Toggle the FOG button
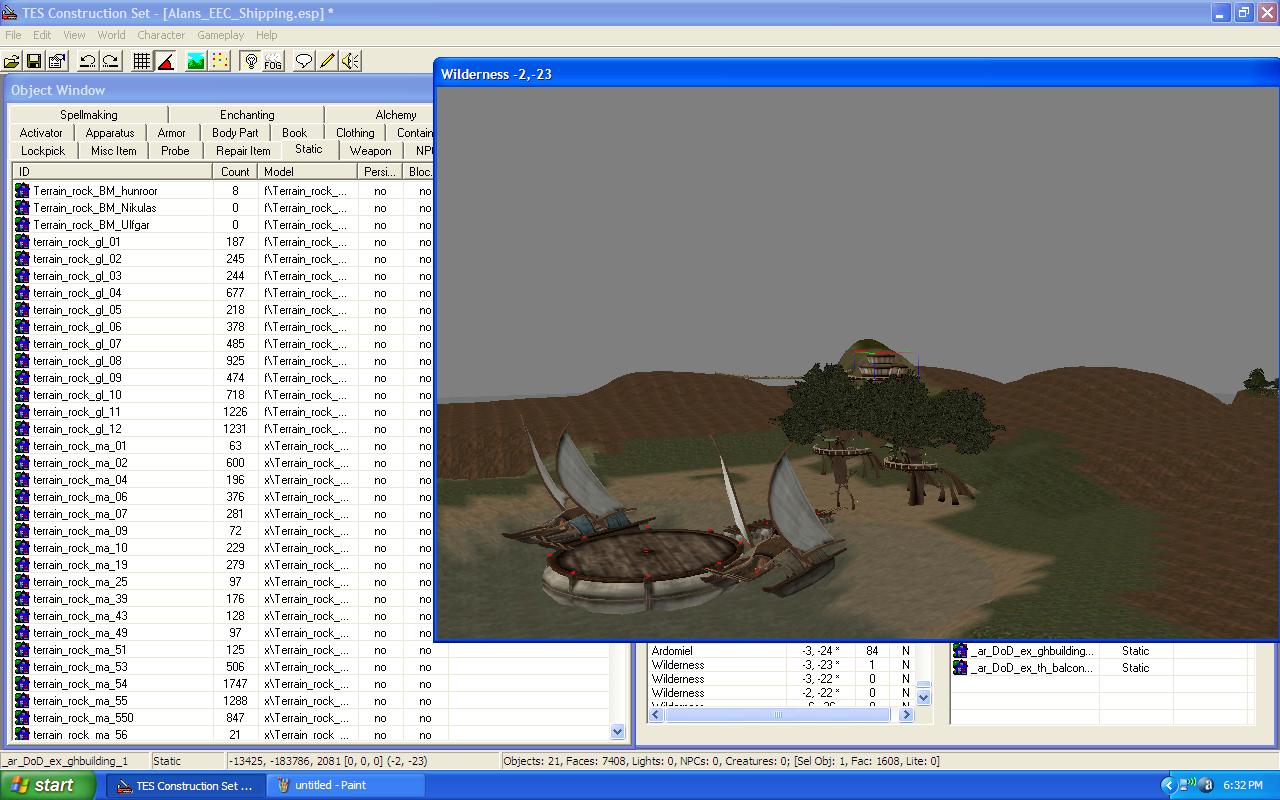The width and height of the screenshot is (1280, 800). click(273, 61)
